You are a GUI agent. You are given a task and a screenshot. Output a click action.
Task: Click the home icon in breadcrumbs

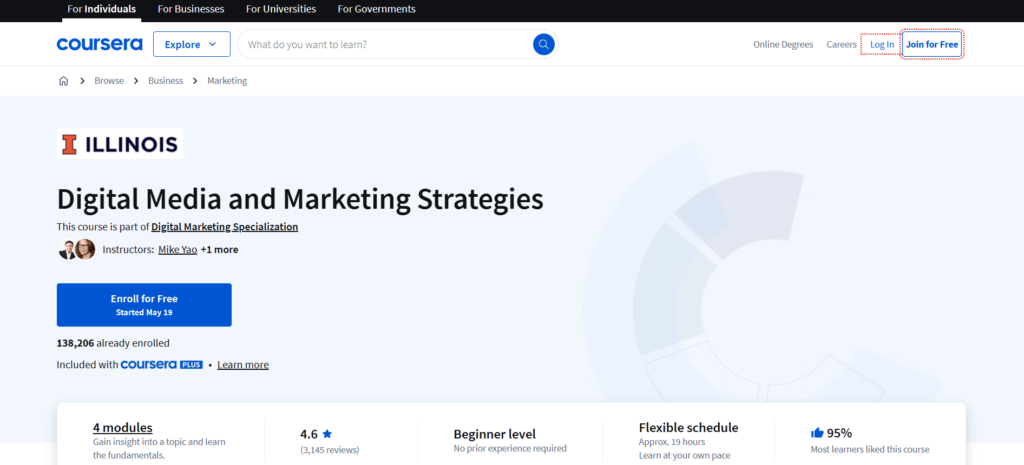[63, 81]
